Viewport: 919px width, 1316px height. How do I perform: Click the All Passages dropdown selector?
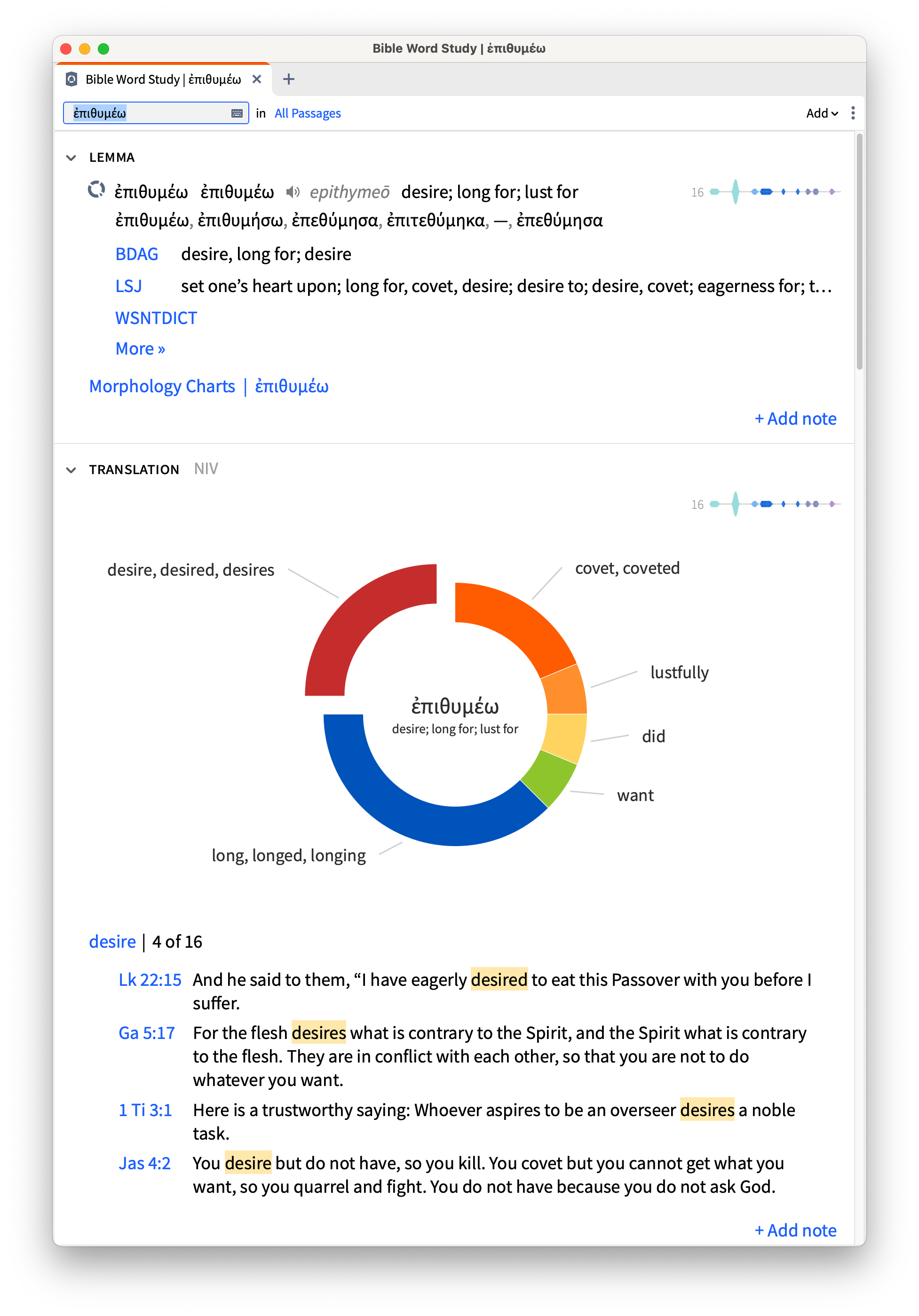click(308, 113)
